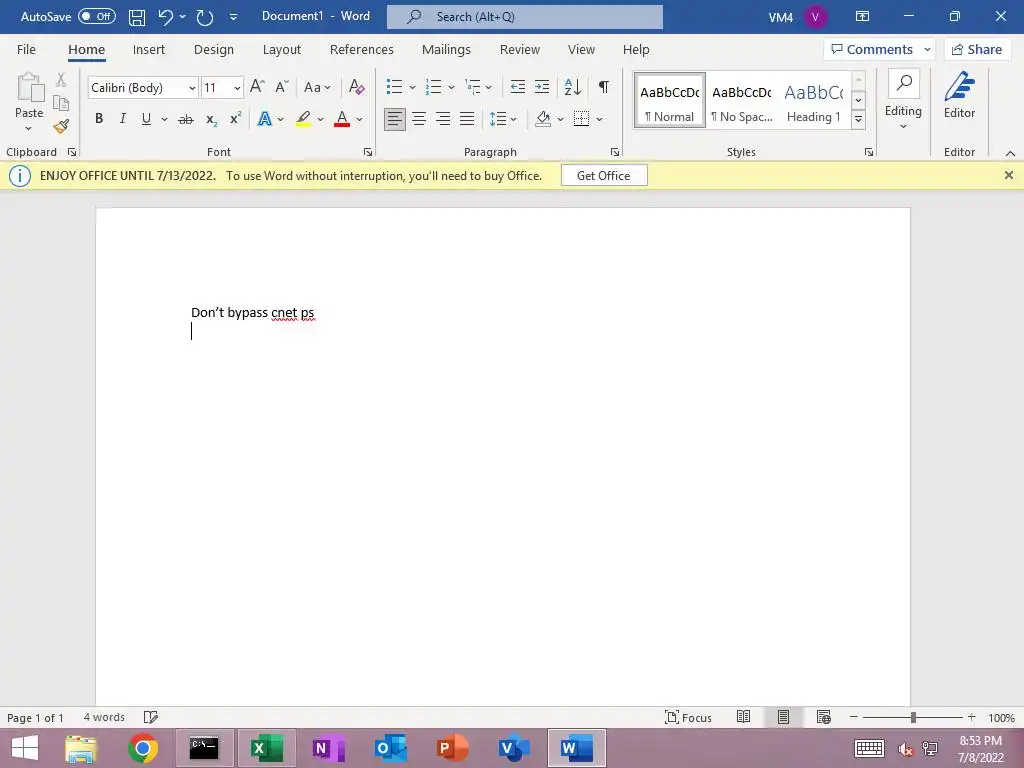Expand the Styles gallery More arrow
Image resolution: width=1024 pixels, height=768 pixels.
tap(859, 119)
